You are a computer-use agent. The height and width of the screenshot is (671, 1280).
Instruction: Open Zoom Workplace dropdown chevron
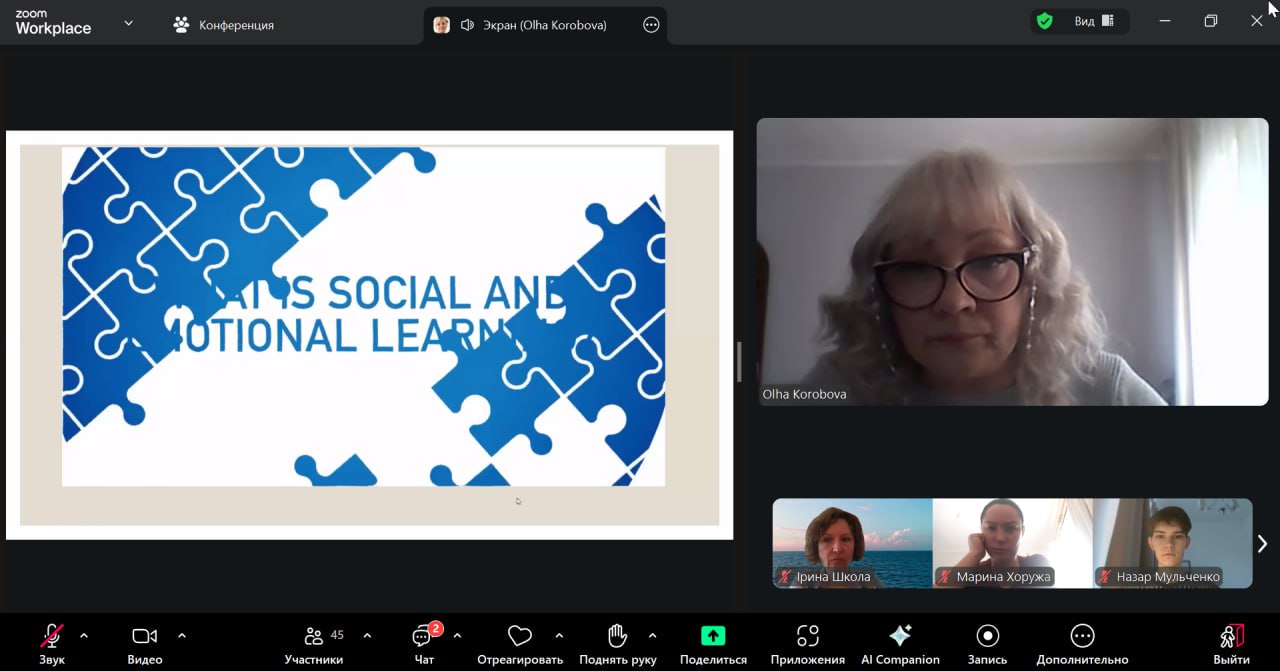click(x=128, y=23)
